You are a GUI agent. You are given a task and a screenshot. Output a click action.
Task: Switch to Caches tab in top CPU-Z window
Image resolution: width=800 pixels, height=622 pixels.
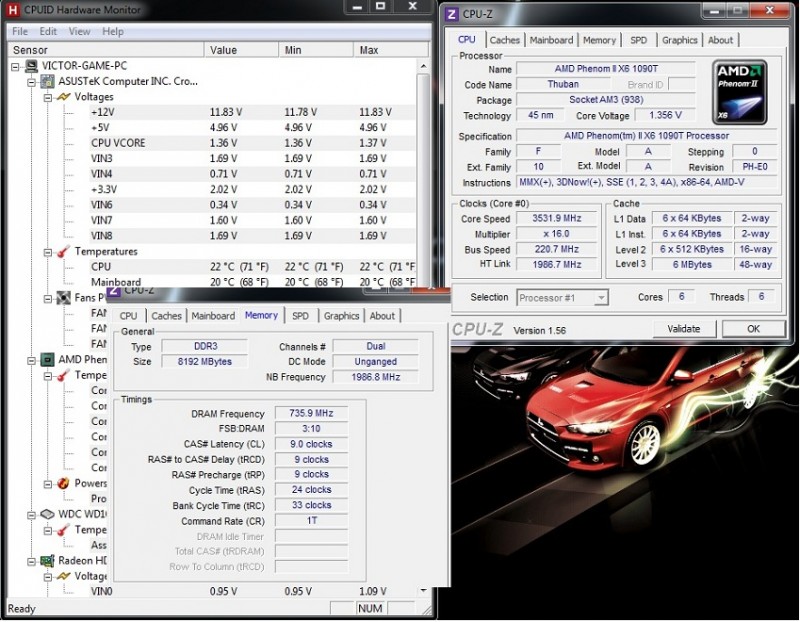505,40
